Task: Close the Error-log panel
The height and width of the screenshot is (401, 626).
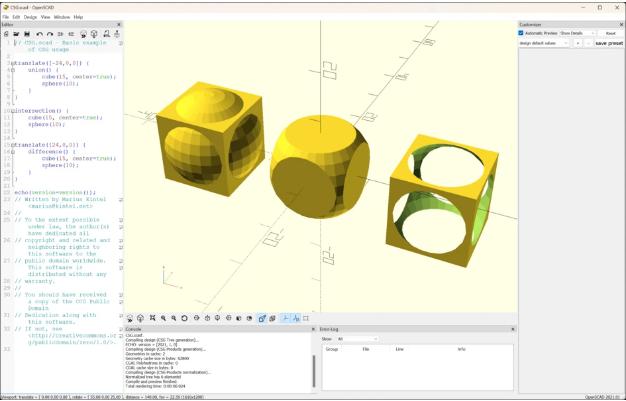Action: pos(513,329)
